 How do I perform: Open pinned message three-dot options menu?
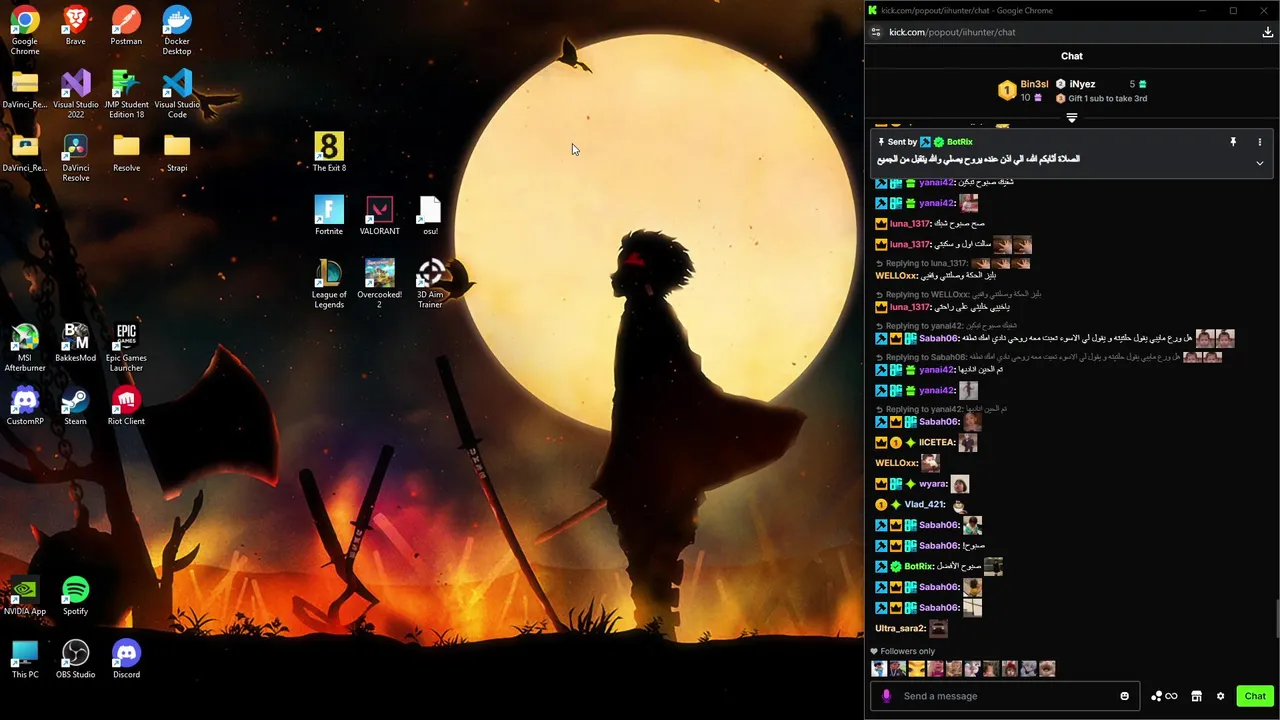pyautogui.click(x=1260, y=142)
